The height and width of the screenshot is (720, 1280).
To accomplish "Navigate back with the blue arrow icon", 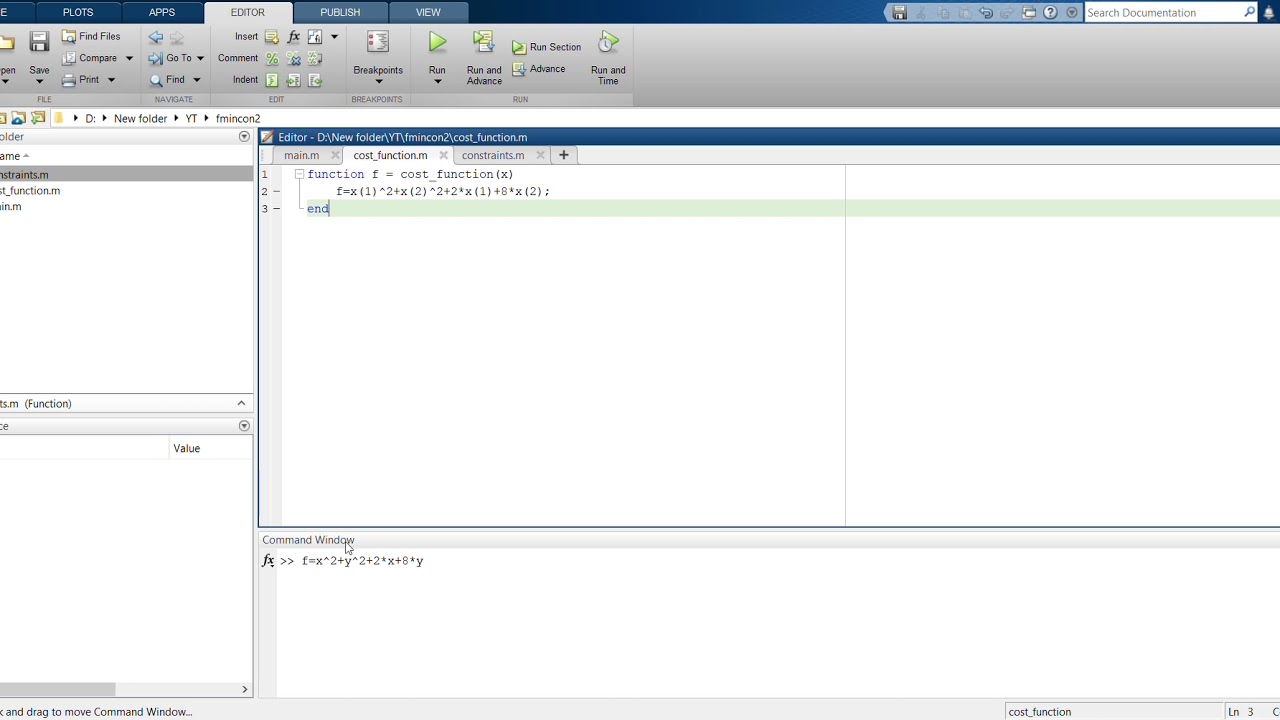I will click(x=156, y=37).
